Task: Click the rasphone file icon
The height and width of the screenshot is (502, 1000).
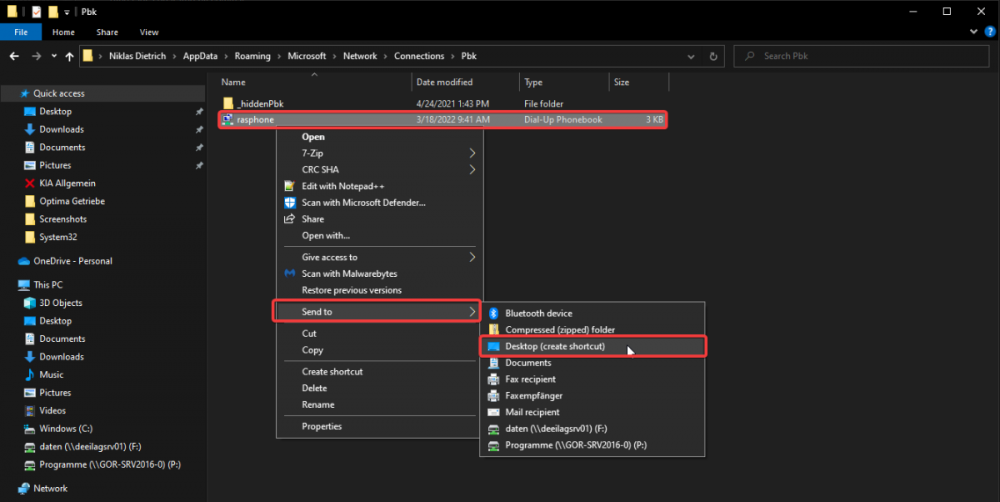Action: pos(228,120)
